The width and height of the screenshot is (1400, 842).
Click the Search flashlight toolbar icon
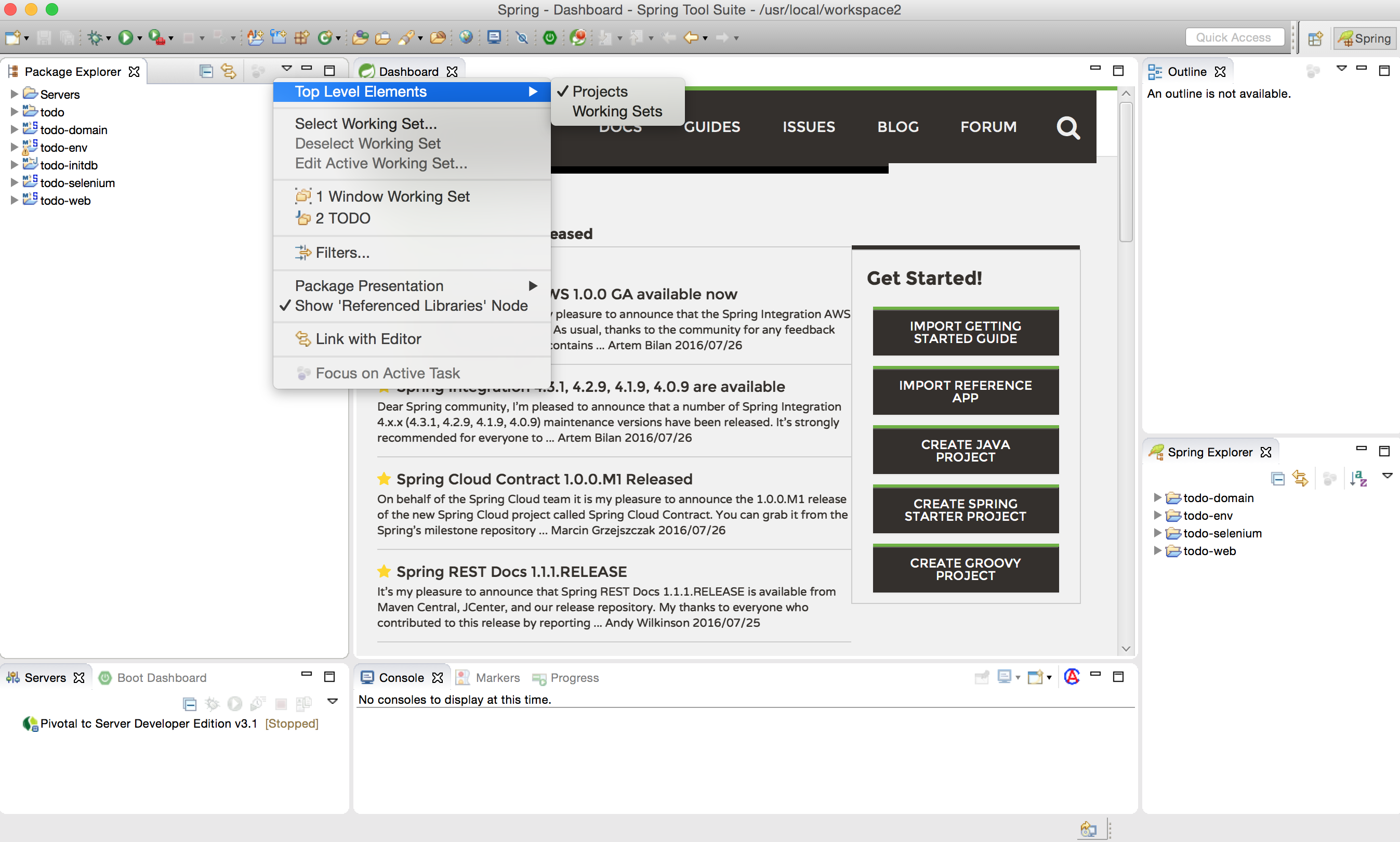(407, 37)
